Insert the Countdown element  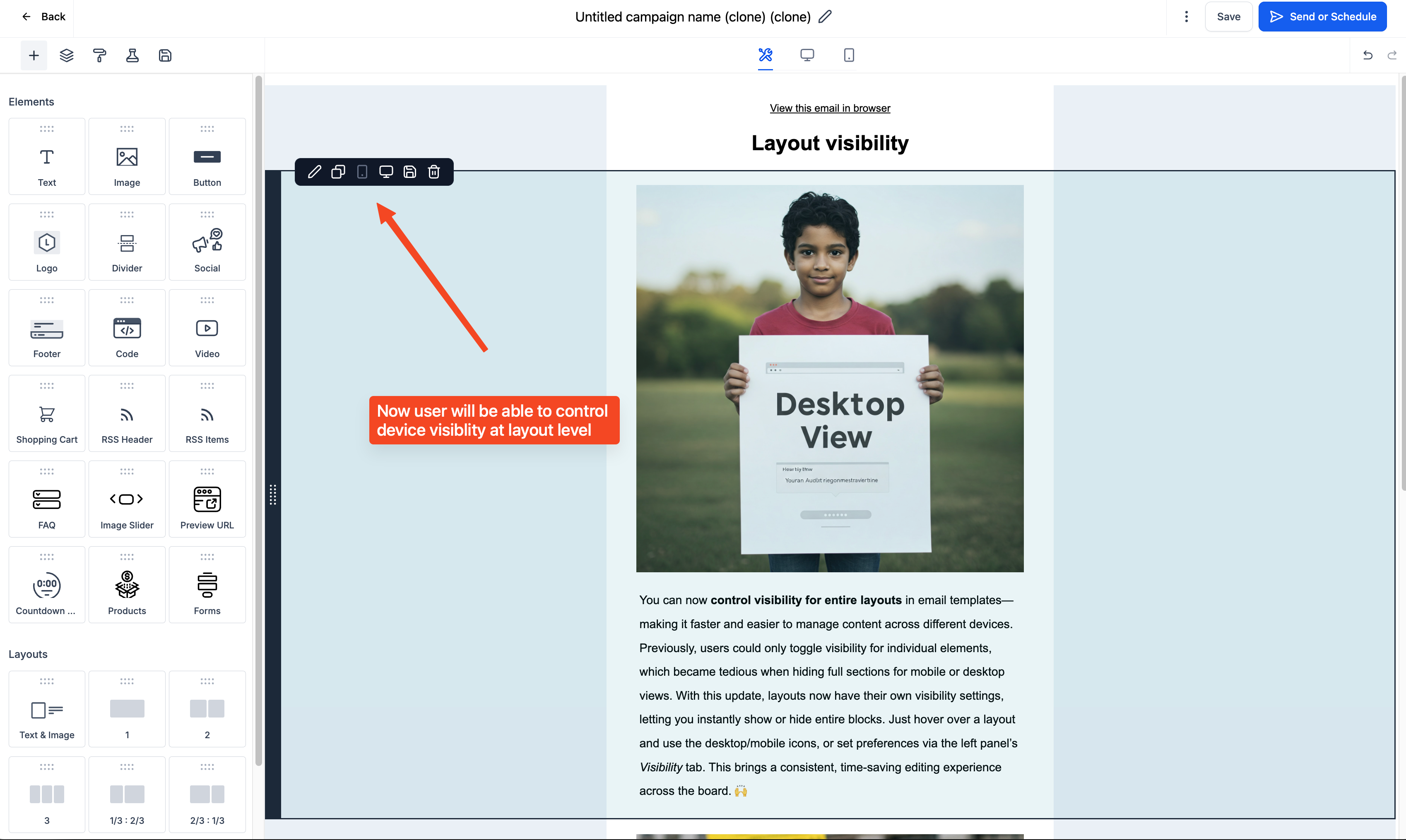46,584
